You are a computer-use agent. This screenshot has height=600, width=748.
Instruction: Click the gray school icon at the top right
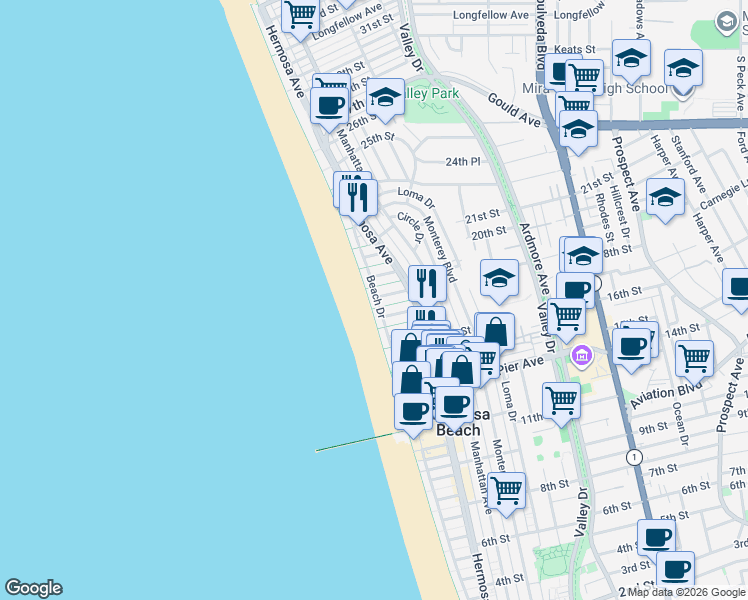point(727,22)
